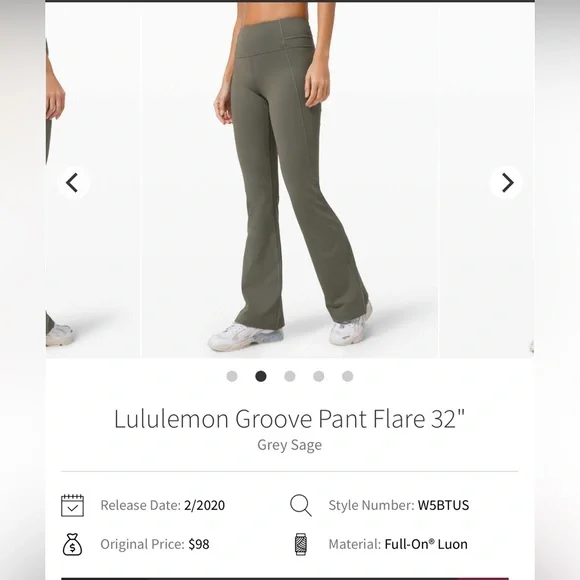
Task: Switch to the fourth carousel dot
Action: [318, 376]
